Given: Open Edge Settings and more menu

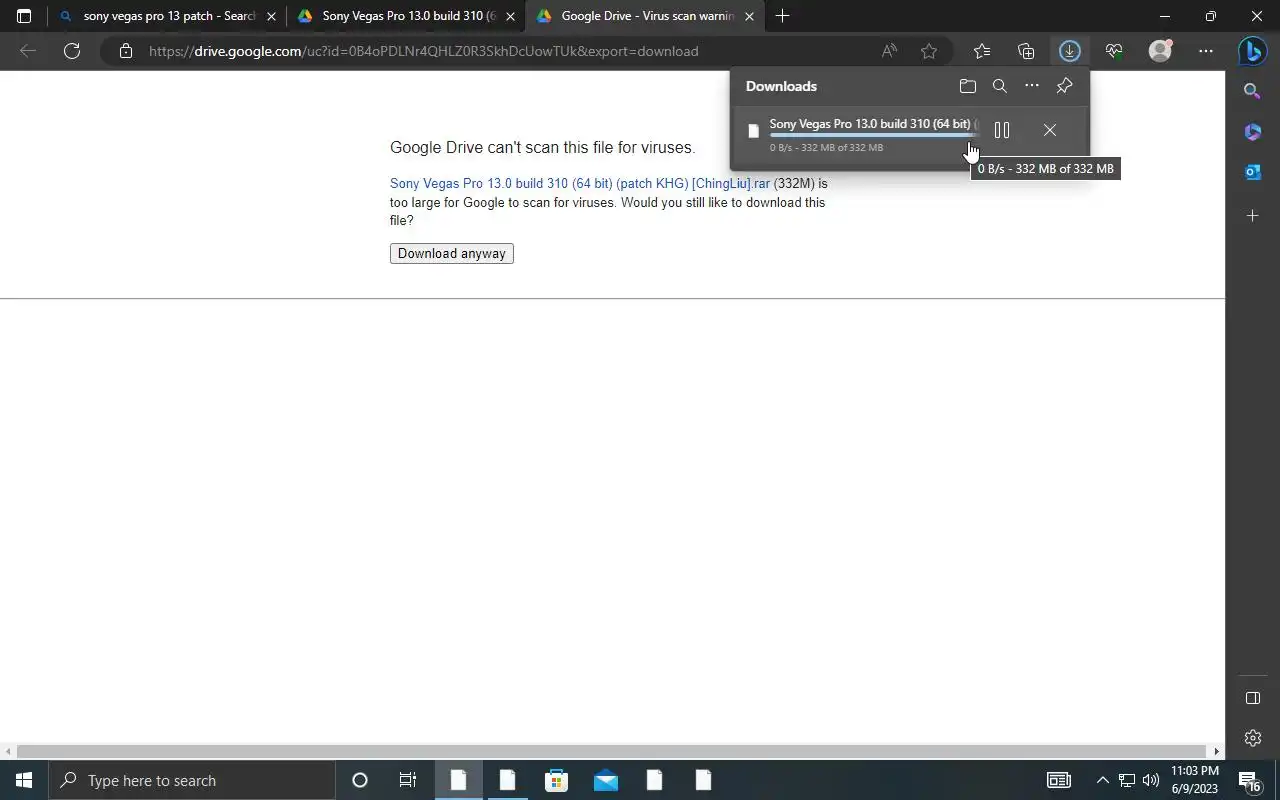Looking at the screenshot, I should point(1206,51).
